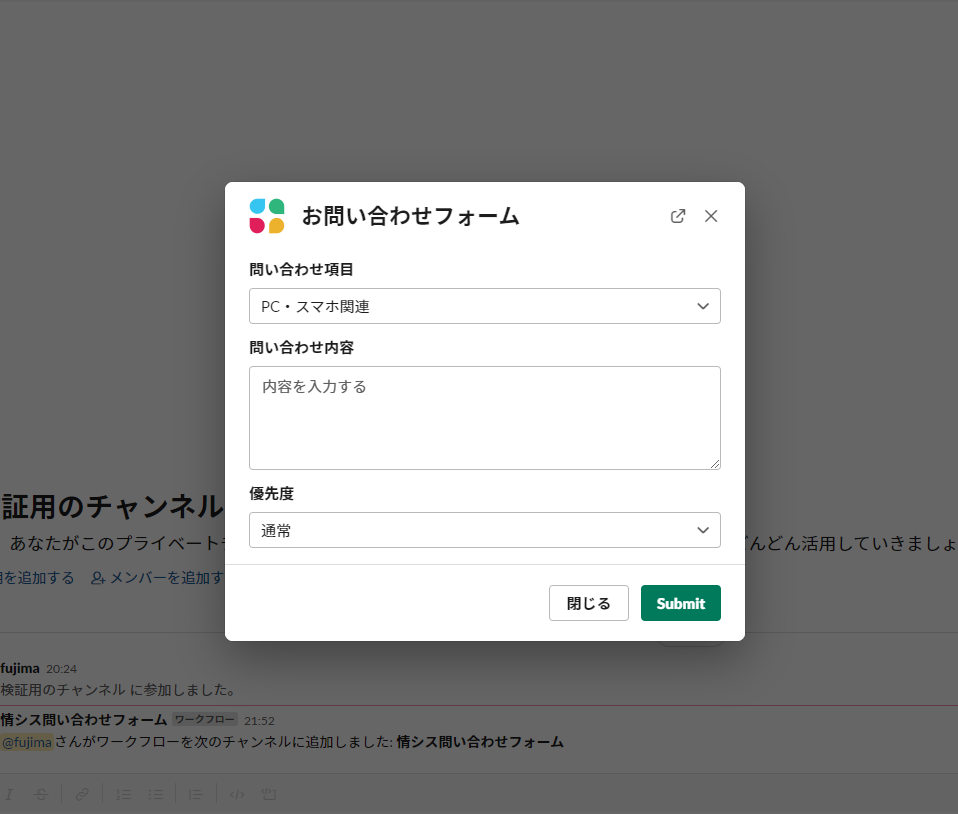Select the ordered list formatting icon
This screenshot has width=958, height=814.
point(123,794)
